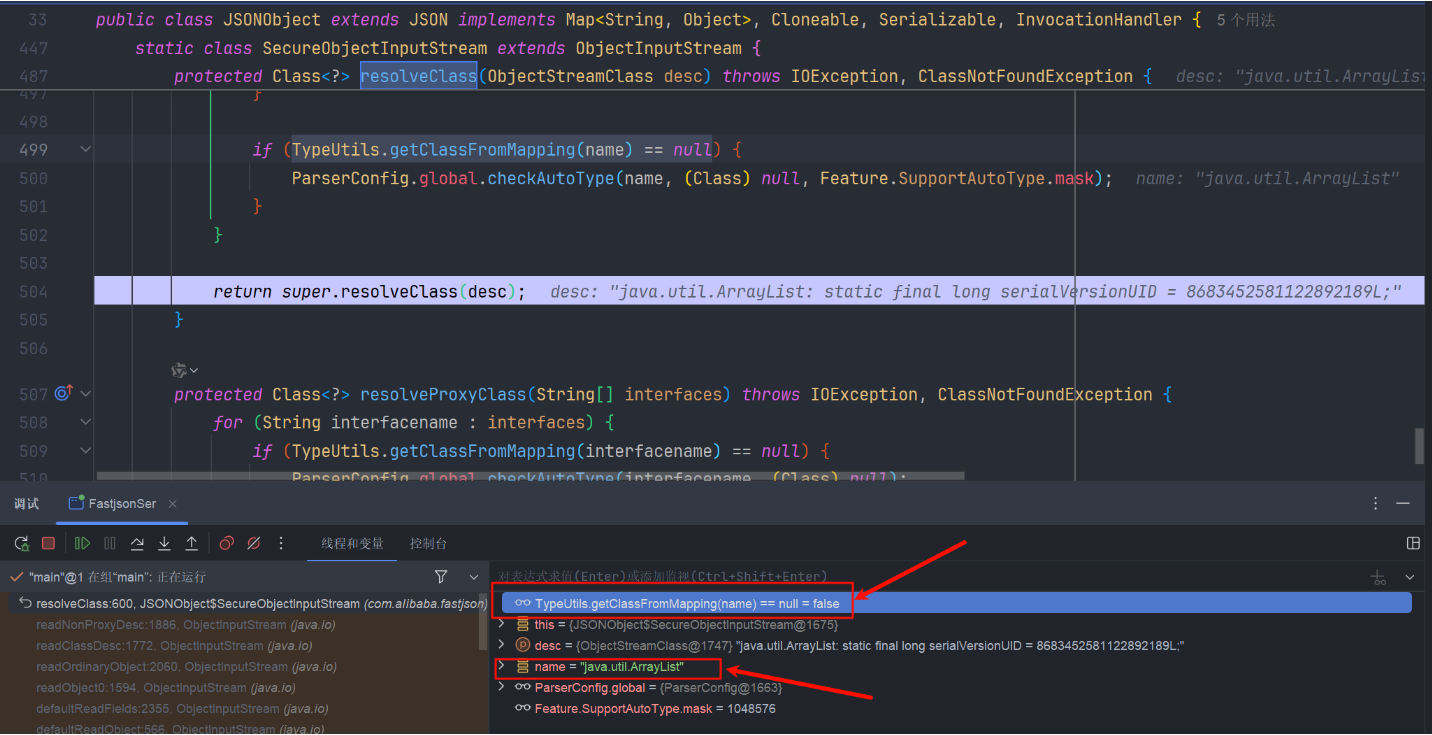
Task: Click the editor vertical scrollbar thumb
Action: pyautogui.click(x=1419, y=447)
